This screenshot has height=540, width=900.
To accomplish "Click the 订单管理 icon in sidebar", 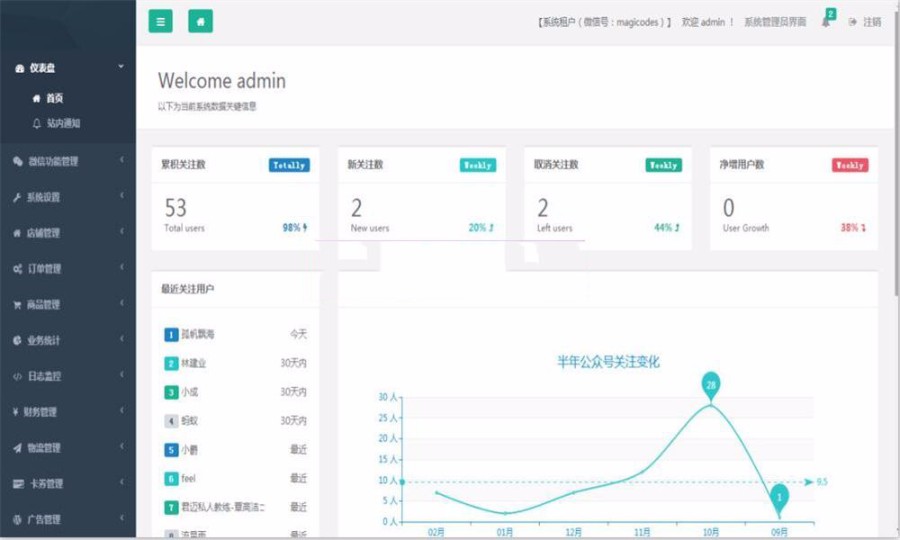I will pyautogui.click(x=18, y=269).
